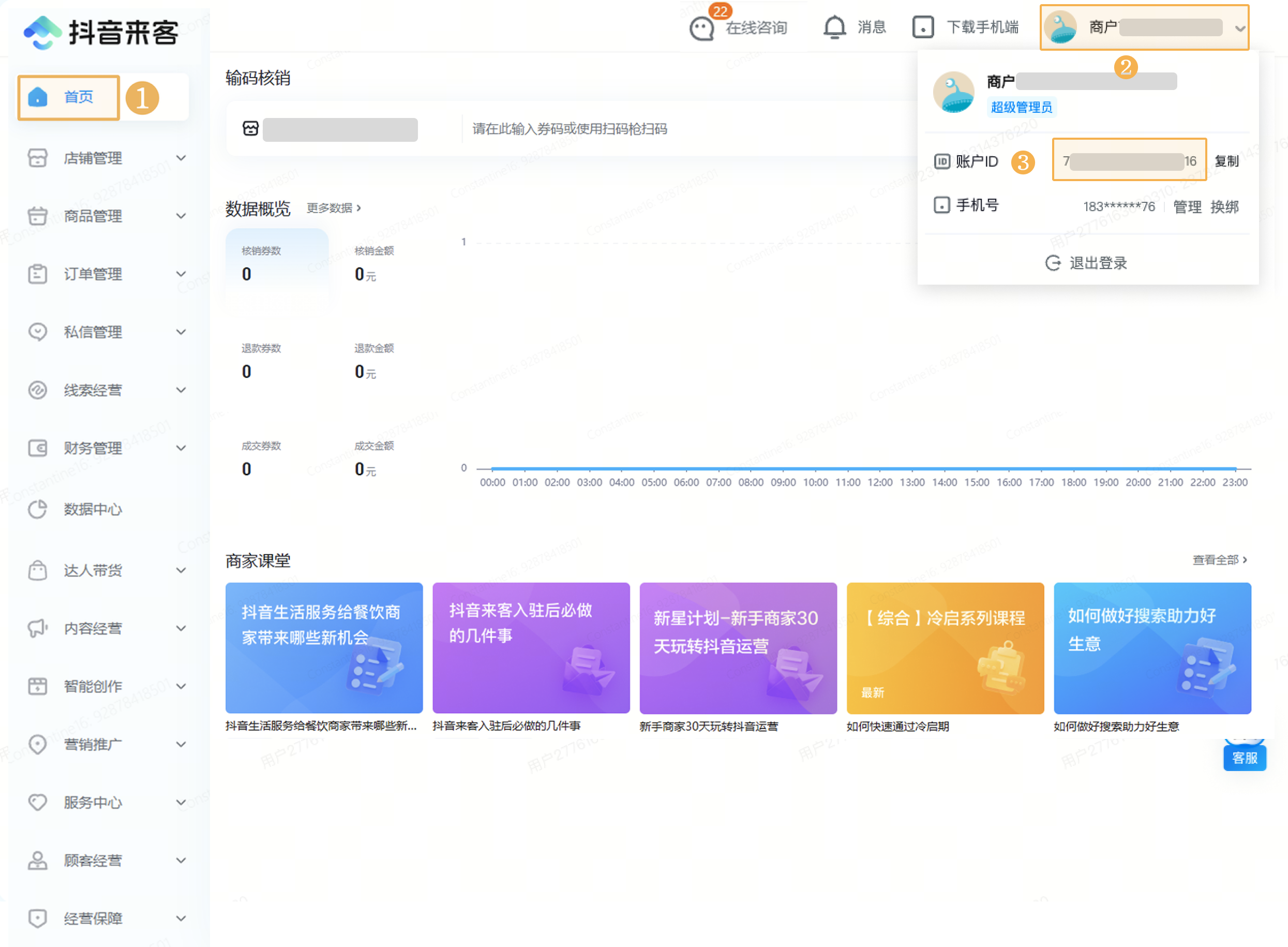Open the 服务中心 menu label

coord(93,802)
